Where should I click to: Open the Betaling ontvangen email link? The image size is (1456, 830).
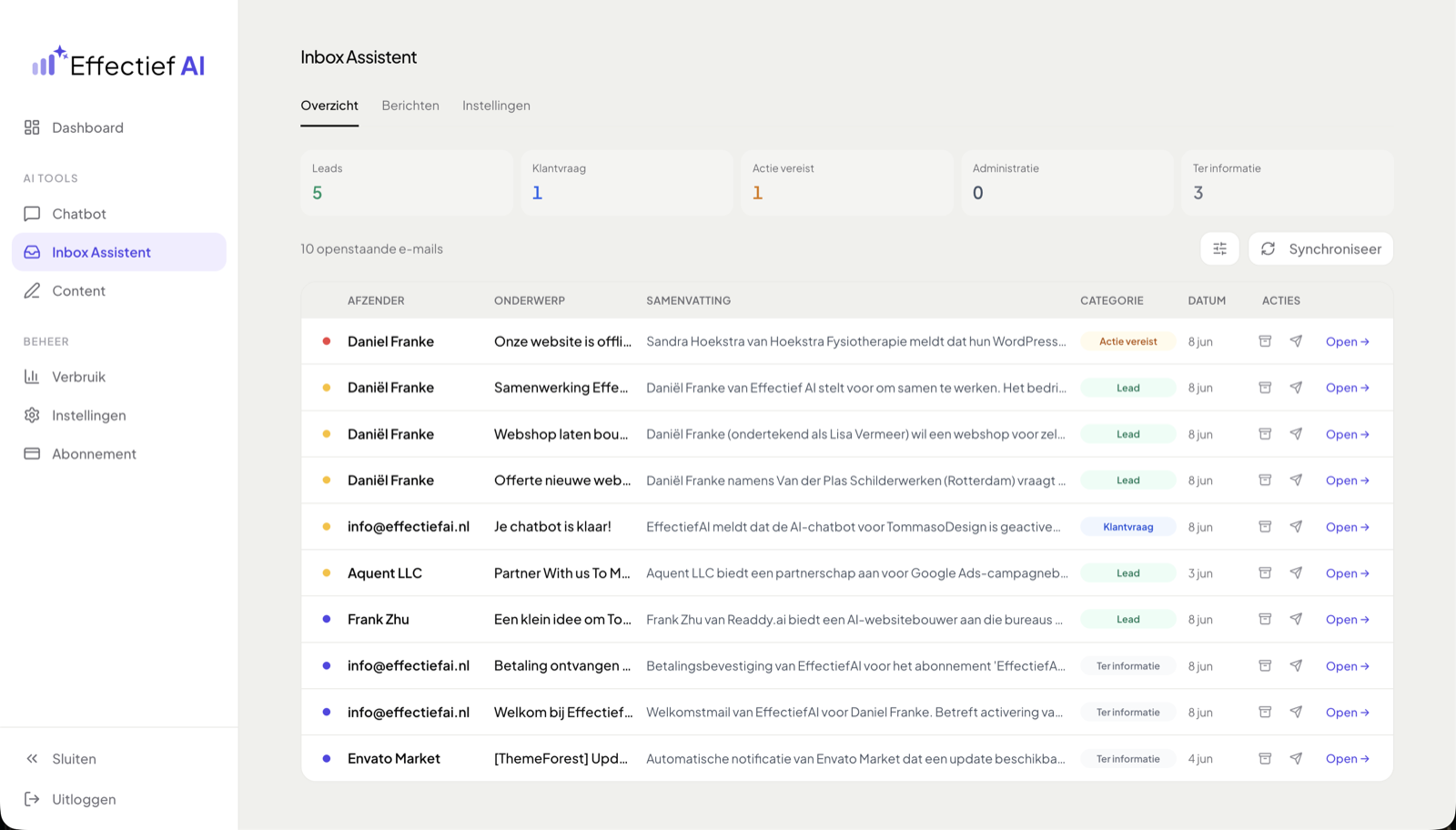pos(1347,666)
